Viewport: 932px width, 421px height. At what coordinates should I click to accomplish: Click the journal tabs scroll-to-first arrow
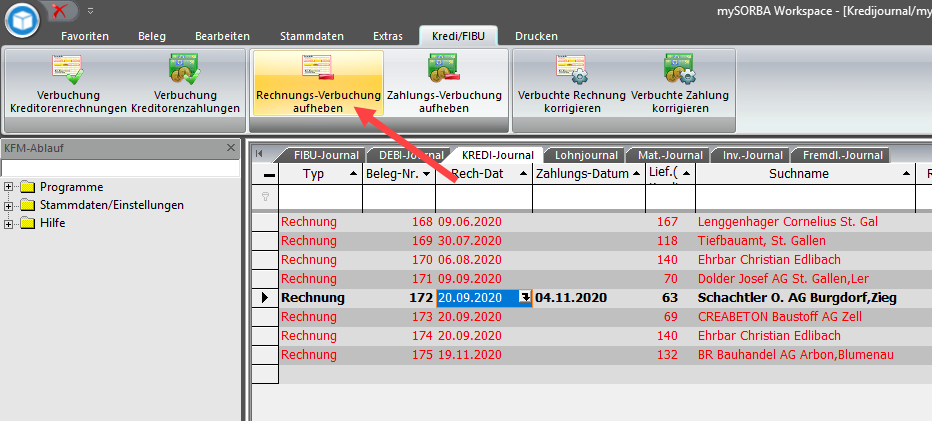pos(259,153)
